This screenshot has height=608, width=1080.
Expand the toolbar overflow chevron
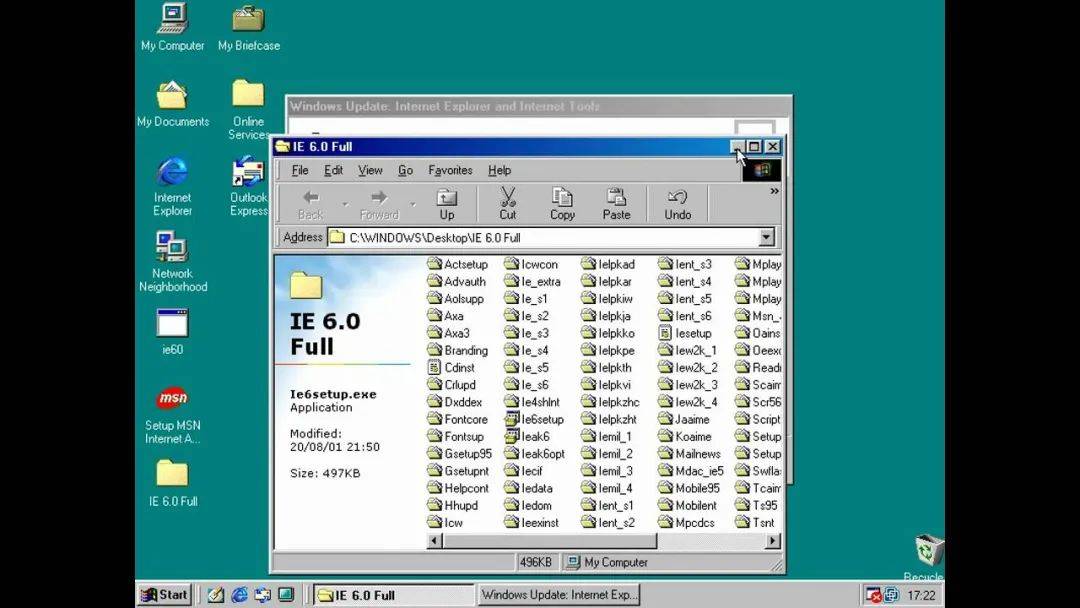click(774, 191)
